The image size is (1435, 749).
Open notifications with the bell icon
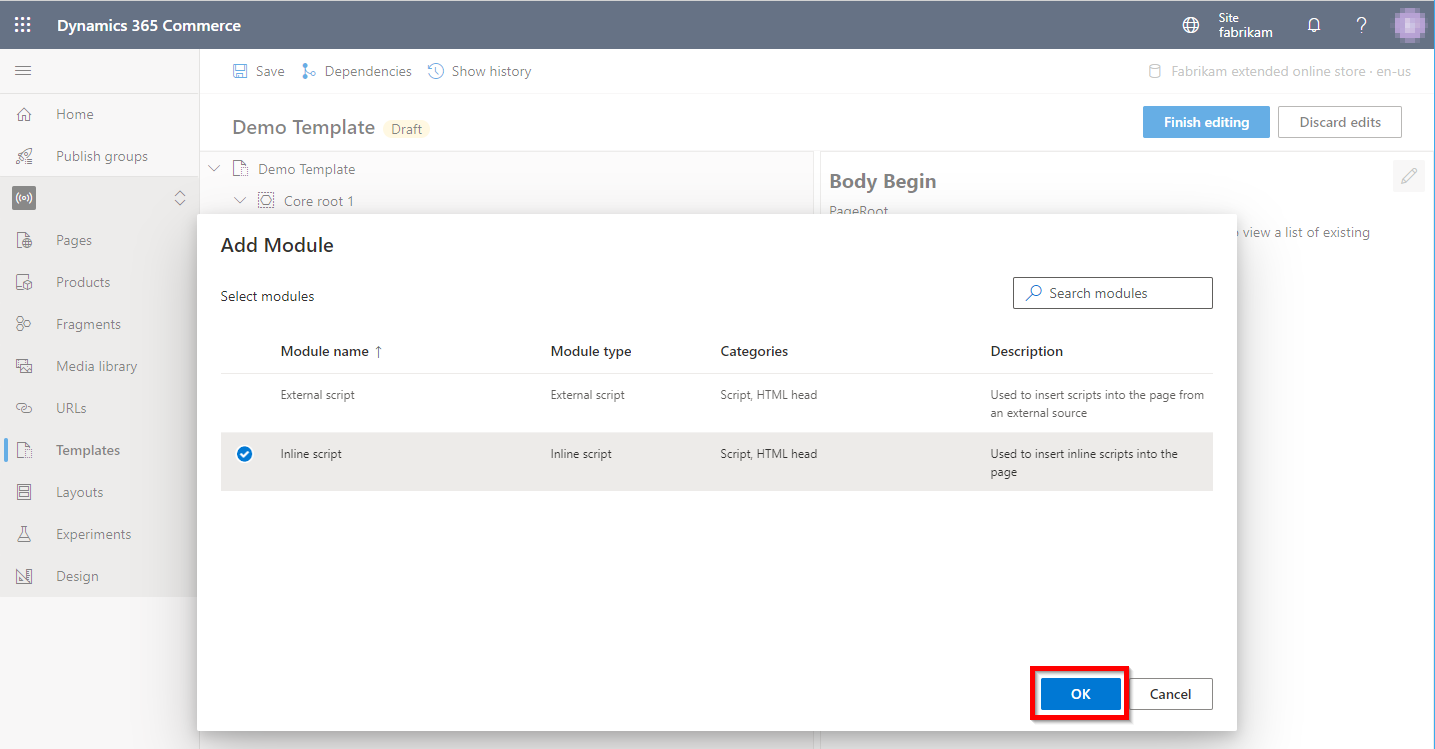coord(1313,24)
